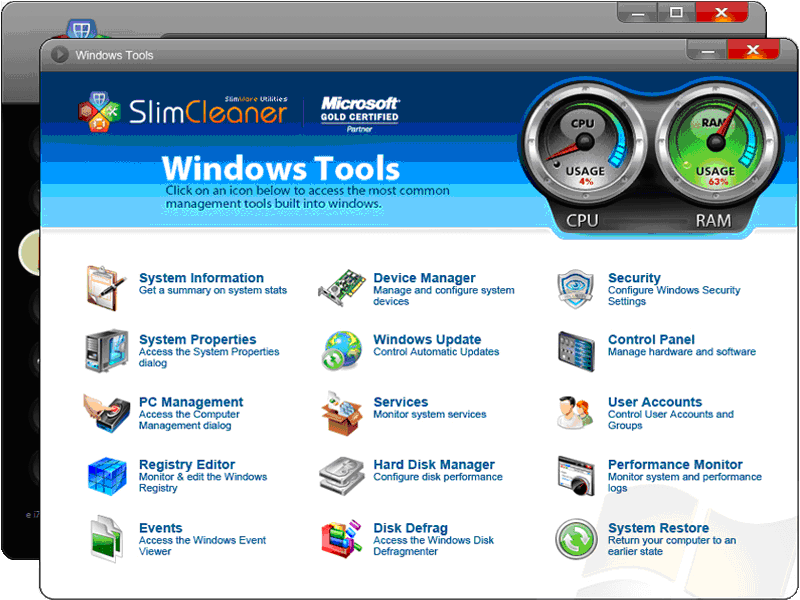The height and width of the screenshot is (600, 800).
Task: Click 'Configure disk performance' description
Action: 438,477
